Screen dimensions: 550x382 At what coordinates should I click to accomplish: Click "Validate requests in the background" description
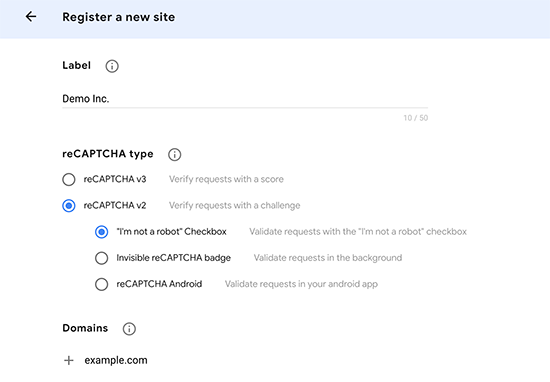click(328, 258)
